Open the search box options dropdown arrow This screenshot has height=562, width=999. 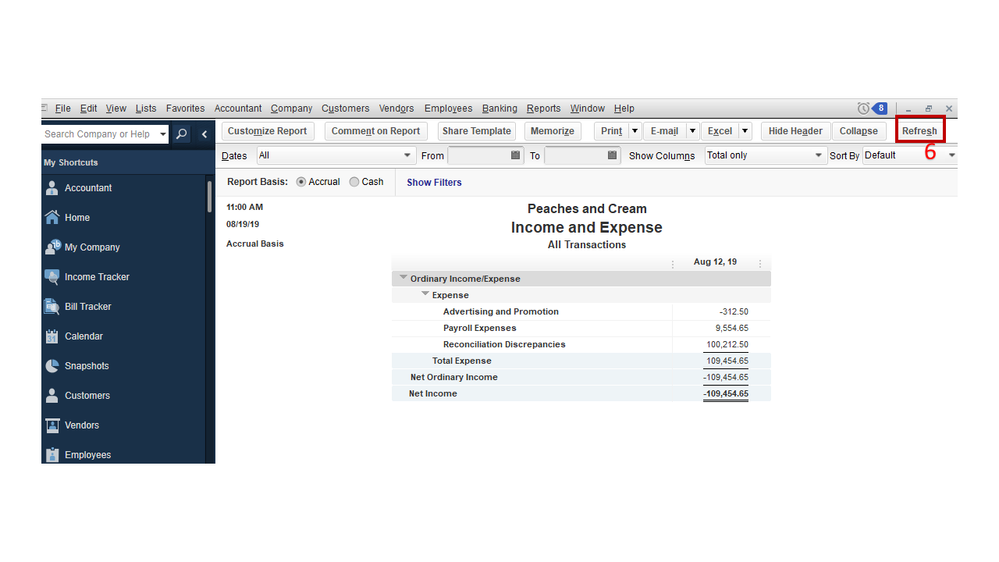click(163, 134)
